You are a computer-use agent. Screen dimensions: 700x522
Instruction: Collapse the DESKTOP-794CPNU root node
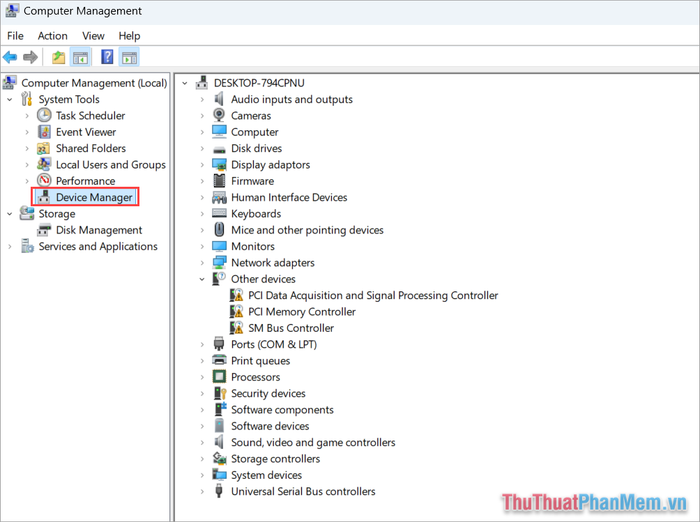(185, 83)
